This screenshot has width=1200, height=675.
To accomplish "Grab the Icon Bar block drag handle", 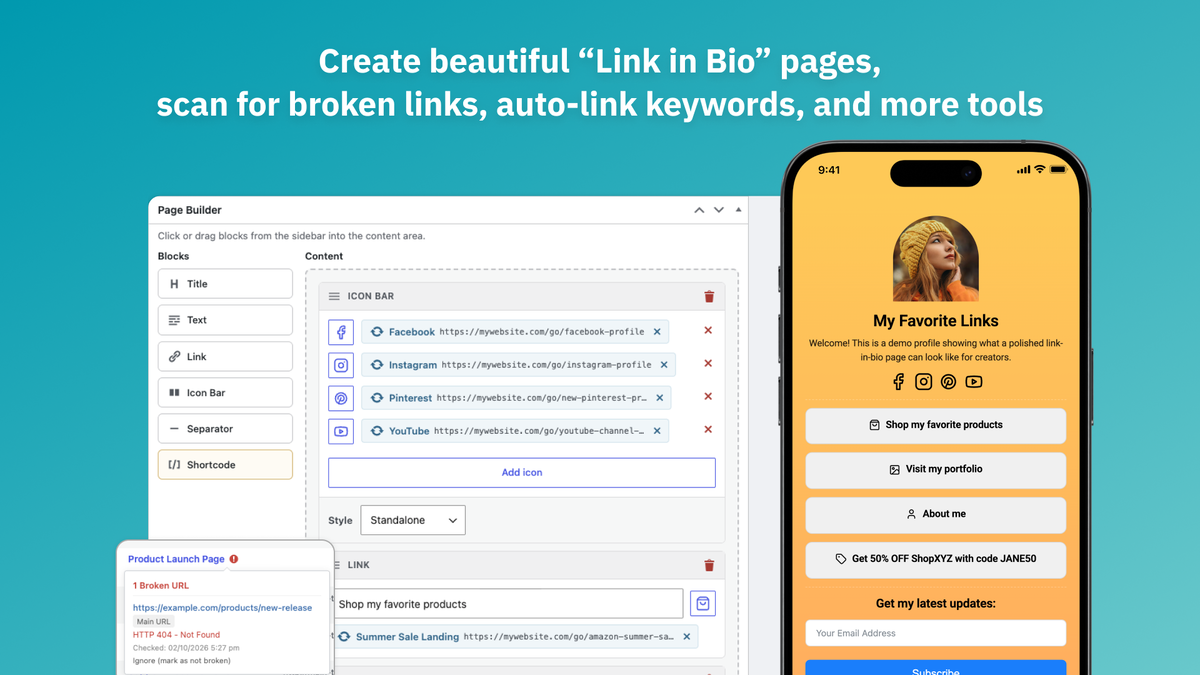I will 334,296.
